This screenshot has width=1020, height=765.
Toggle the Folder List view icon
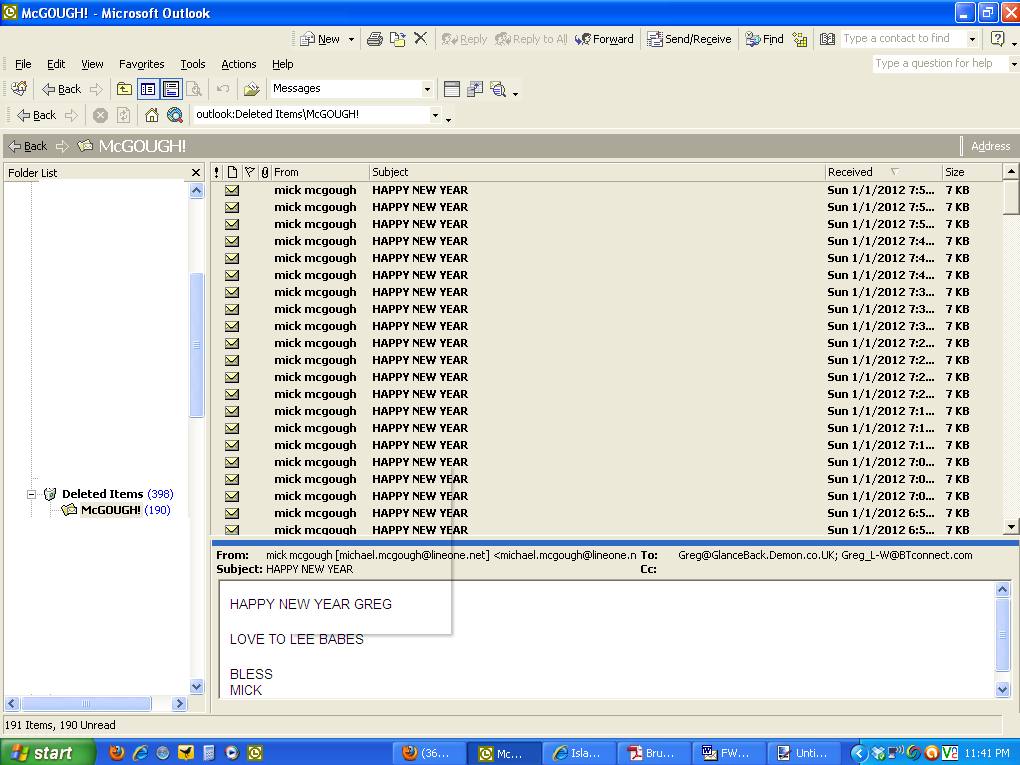click(148, 89)
